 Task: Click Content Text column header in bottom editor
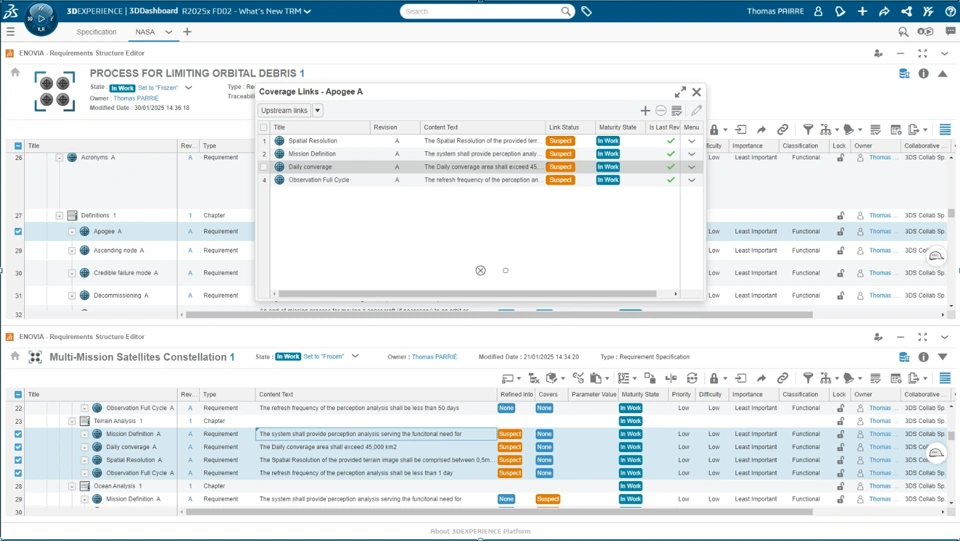[x=376, y=395]
